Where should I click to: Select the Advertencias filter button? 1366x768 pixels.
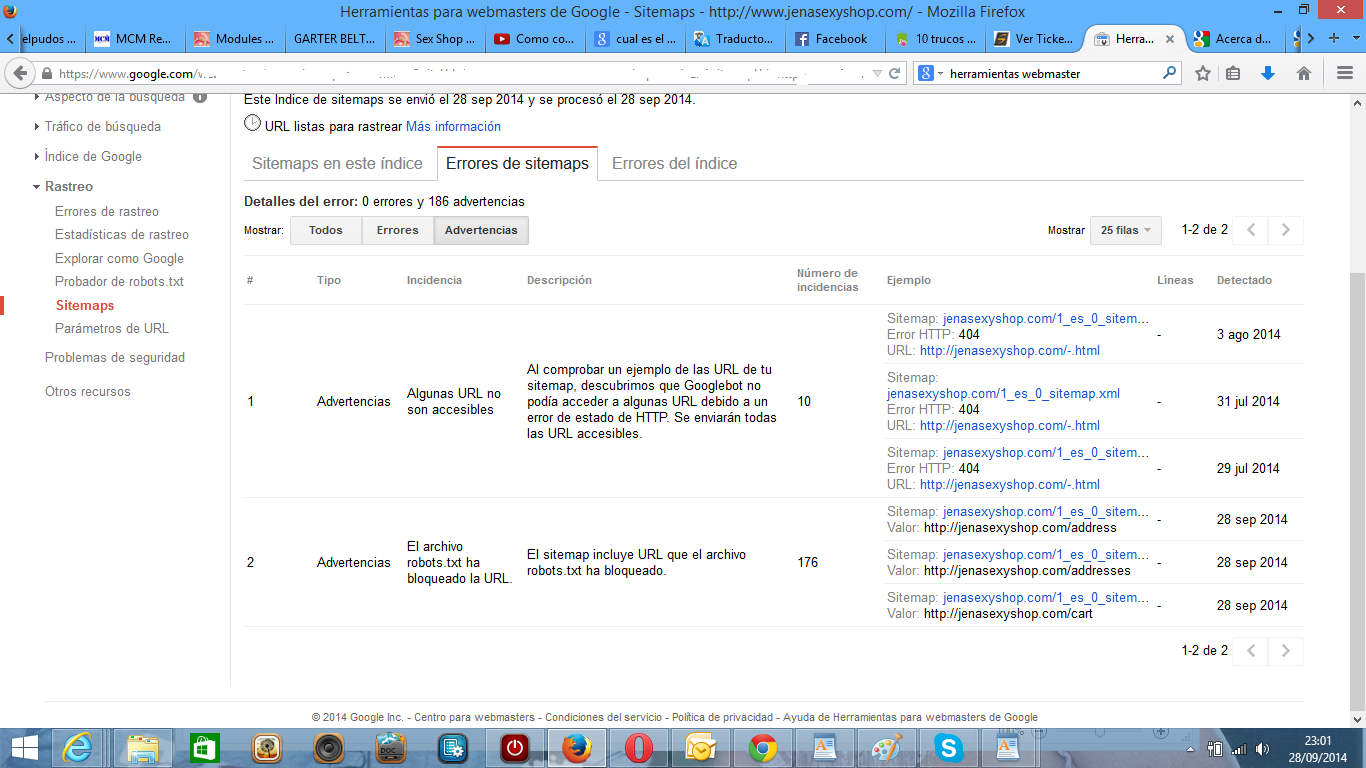pos(481,230)
